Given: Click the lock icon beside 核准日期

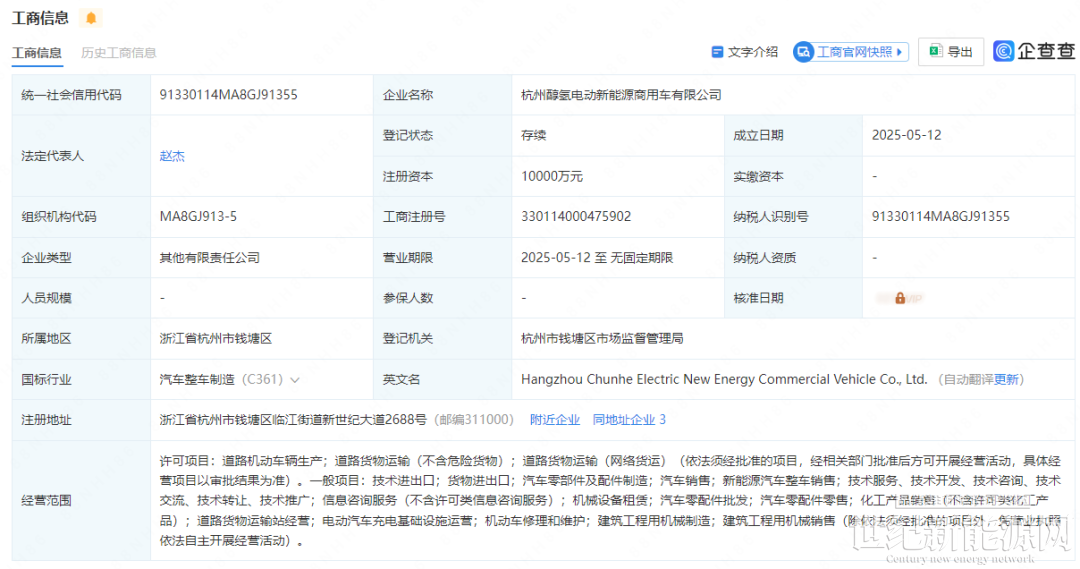Looking at the screenshot, I should click(x=900, y=298).
